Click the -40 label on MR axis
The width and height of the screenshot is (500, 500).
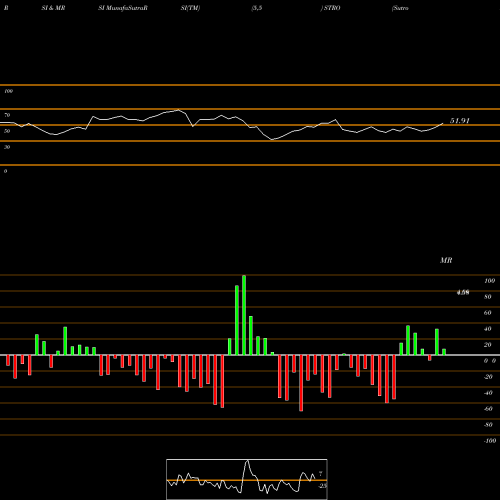tap(488, 393)
